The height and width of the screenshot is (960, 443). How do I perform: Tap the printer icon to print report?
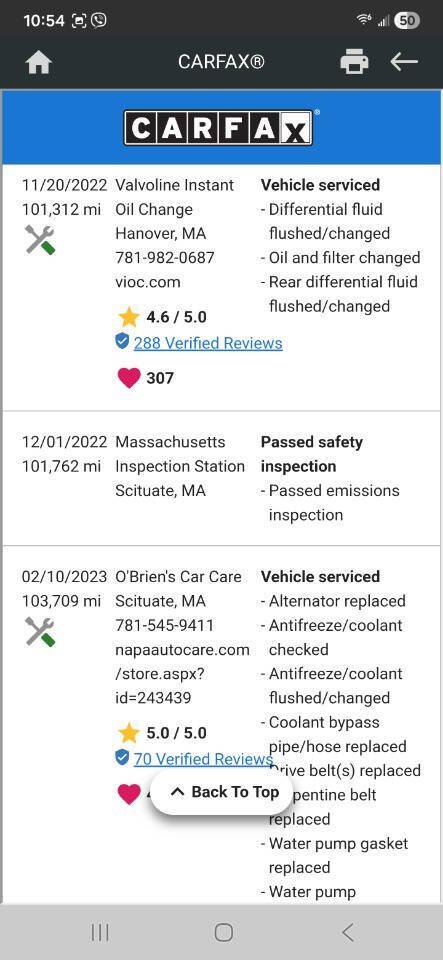tap(354, 62)
